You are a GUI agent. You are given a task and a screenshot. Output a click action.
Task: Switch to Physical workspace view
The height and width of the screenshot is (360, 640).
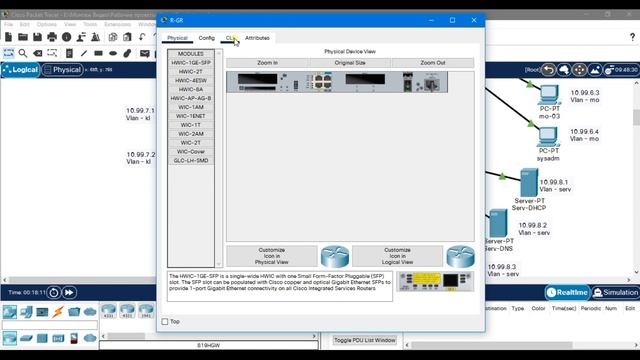tap(63, 70)
